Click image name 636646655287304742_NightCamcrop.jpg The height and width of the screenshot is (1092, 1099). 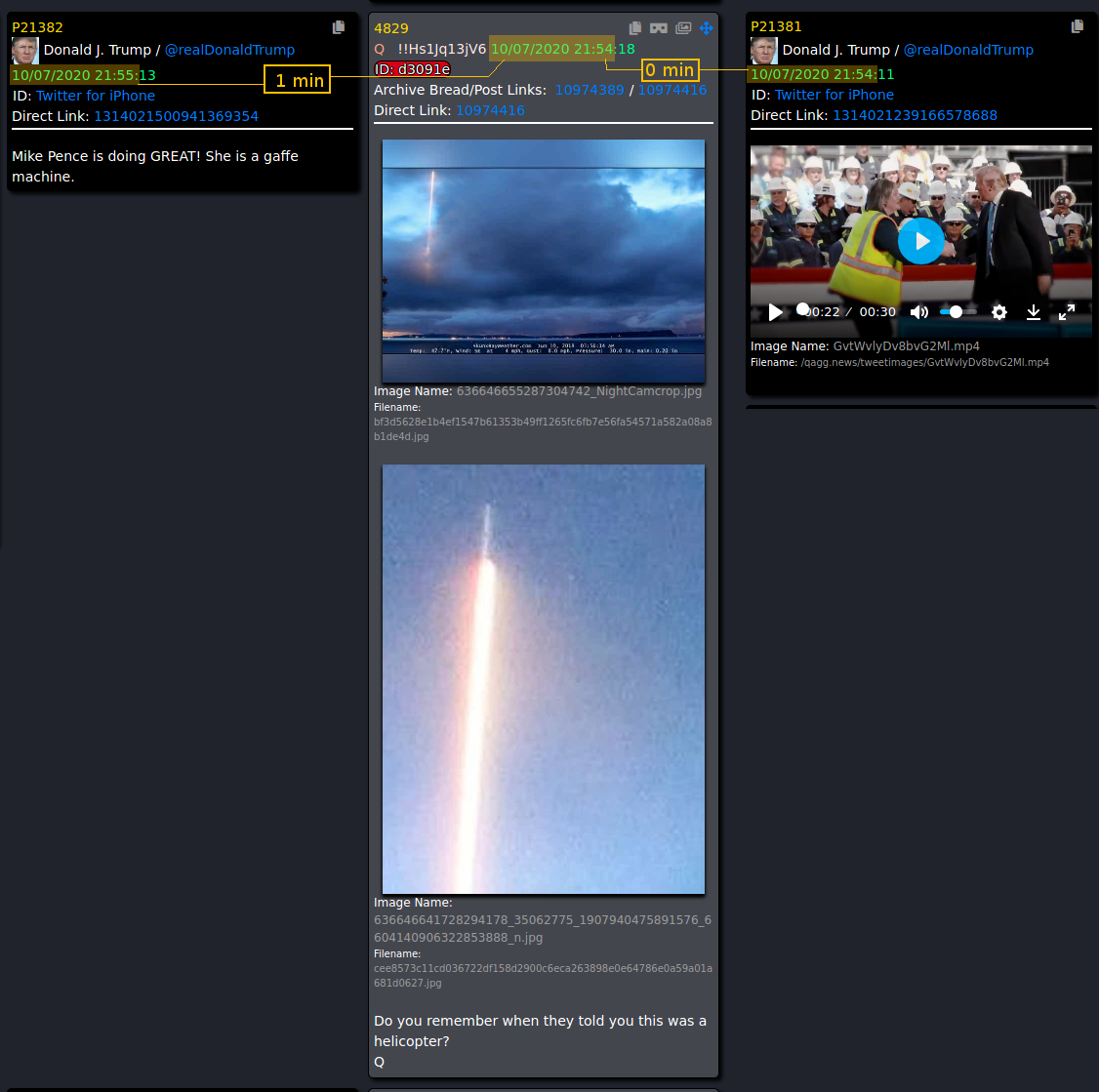[579, 391]
